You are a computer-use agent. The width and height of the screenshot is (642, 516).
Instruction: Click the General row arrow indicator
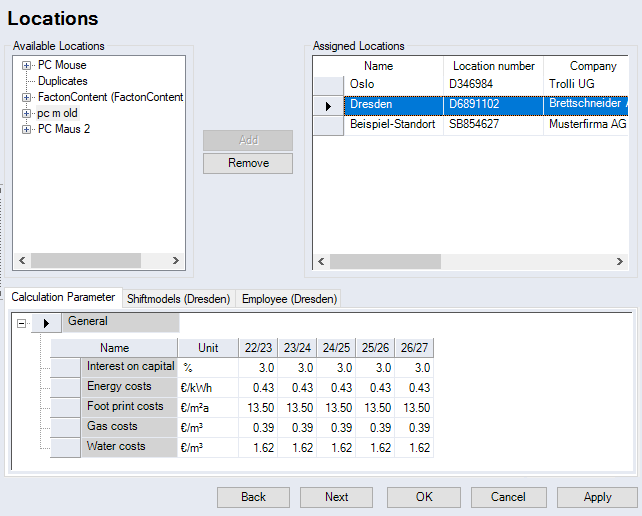(x=46, y=323)
